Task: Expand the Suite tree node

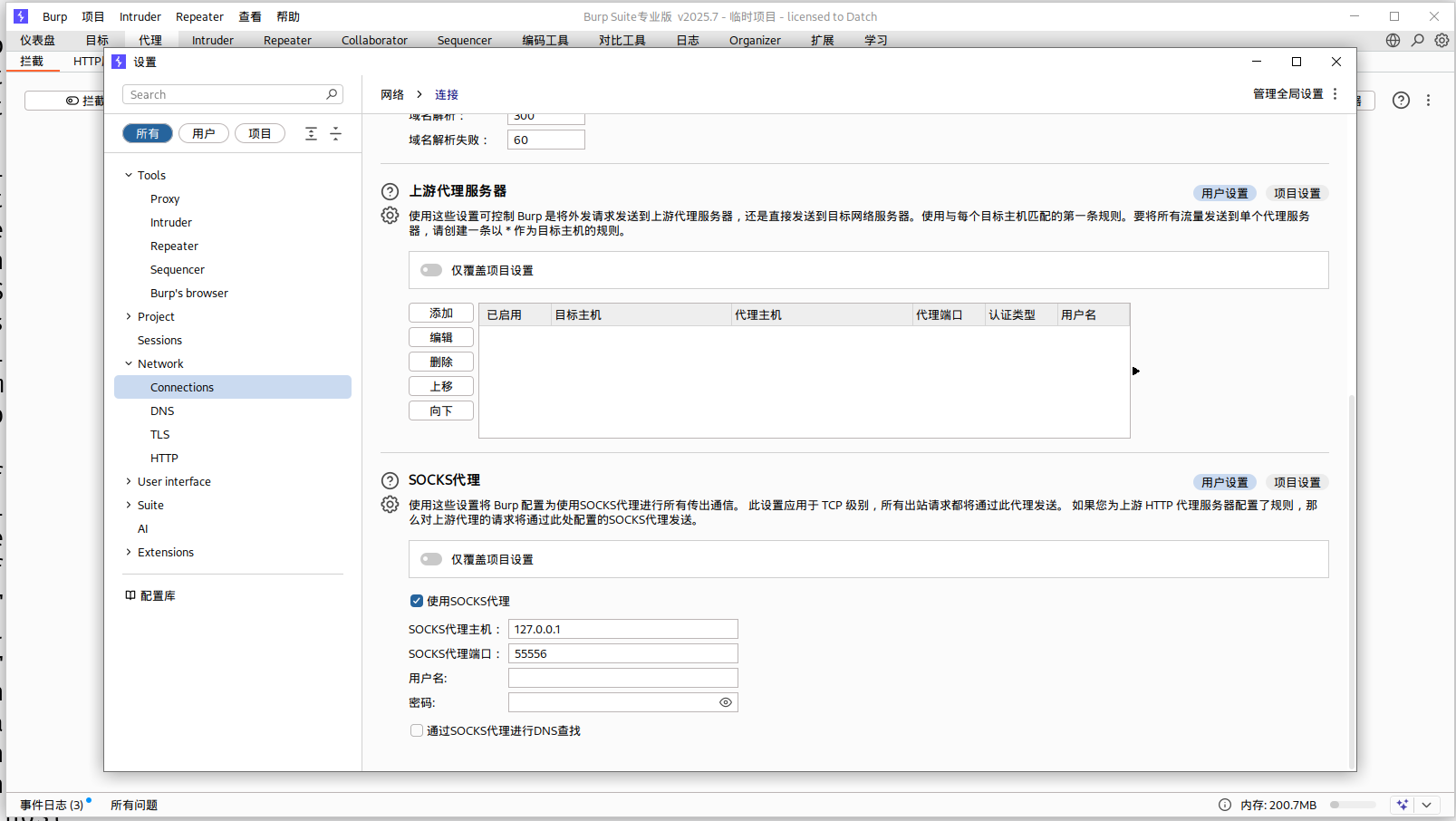Action: [129, 505]
